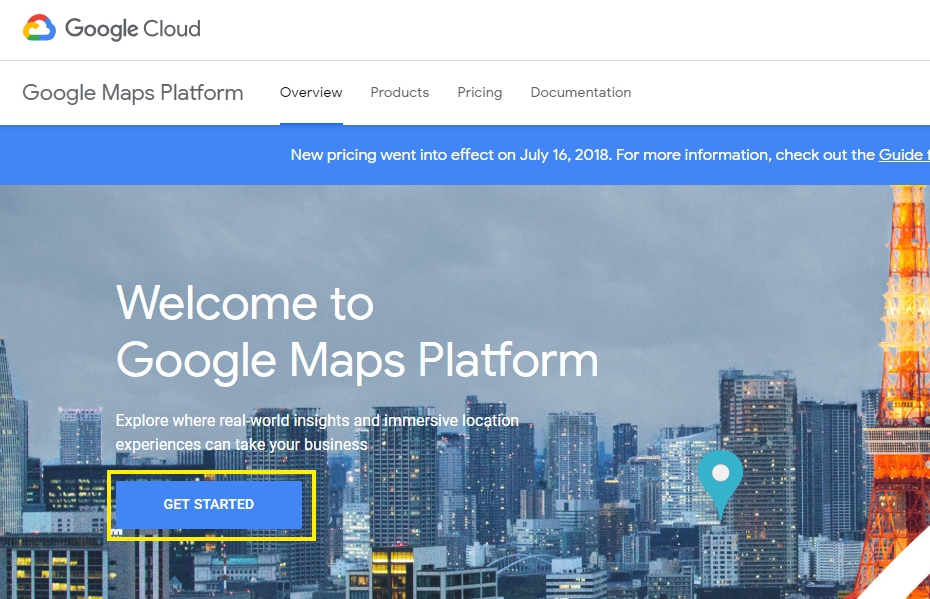The width and height of the screenshot is (930, 599).
Task: Click the Google Cloud logo icon
Action: tap(39, 28)
